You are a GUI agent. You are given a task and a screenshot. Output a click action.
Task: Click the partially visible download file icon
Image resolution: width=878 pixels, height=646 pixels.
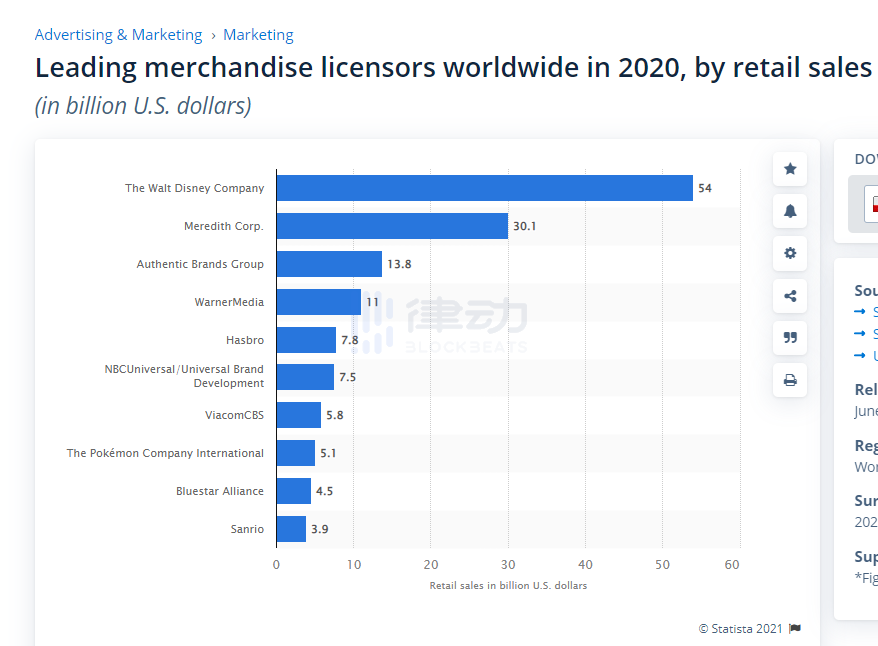pyautogui.click(x=872, y=204)
